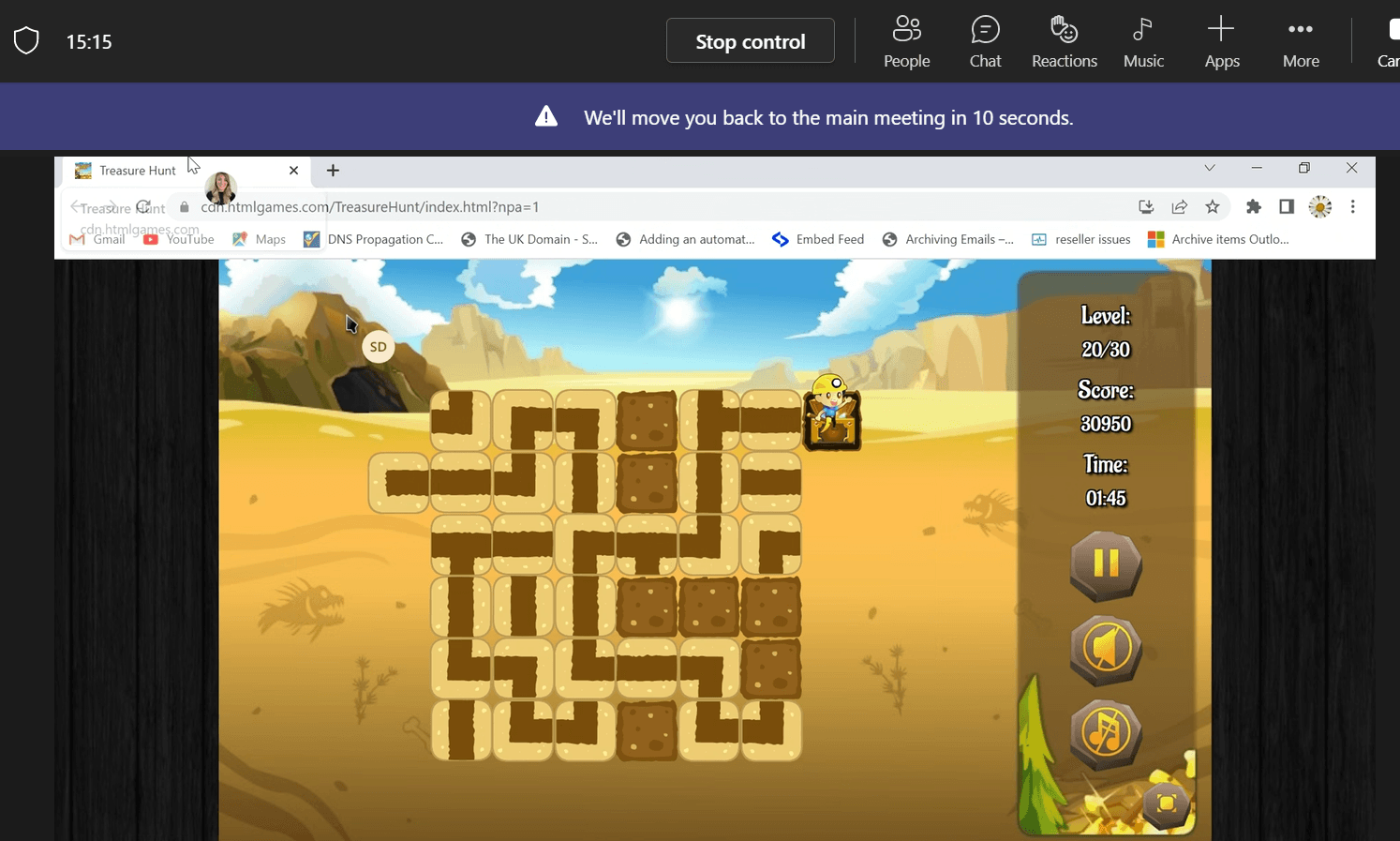This screenshot has height=841, width=1400.
Task: Bookmark this page with the star icon
Action: (x=1213, y=207)
